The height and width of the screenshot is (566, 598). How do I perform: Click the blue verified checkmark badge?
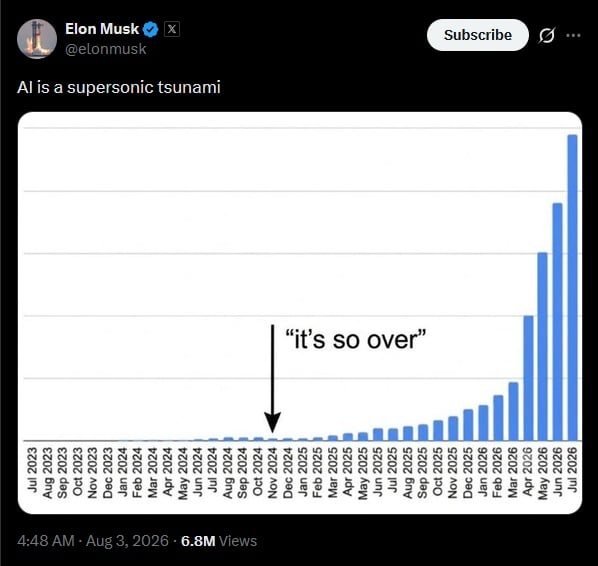151,29
